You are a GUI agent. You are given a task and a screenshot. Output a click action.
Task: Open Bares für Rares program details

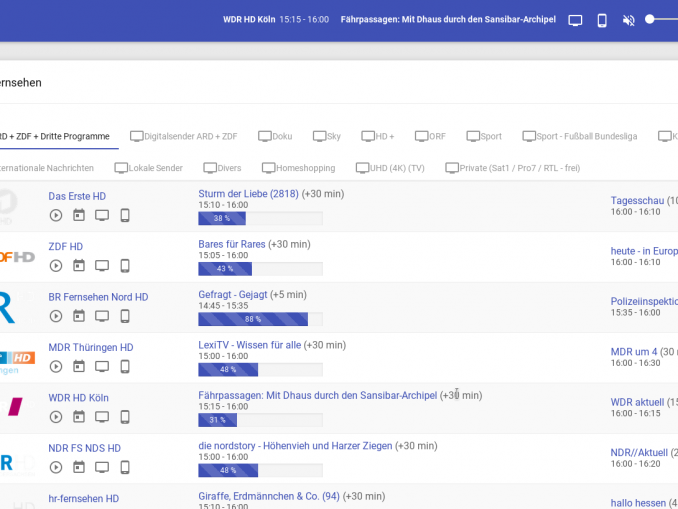(x=232, y=244)
